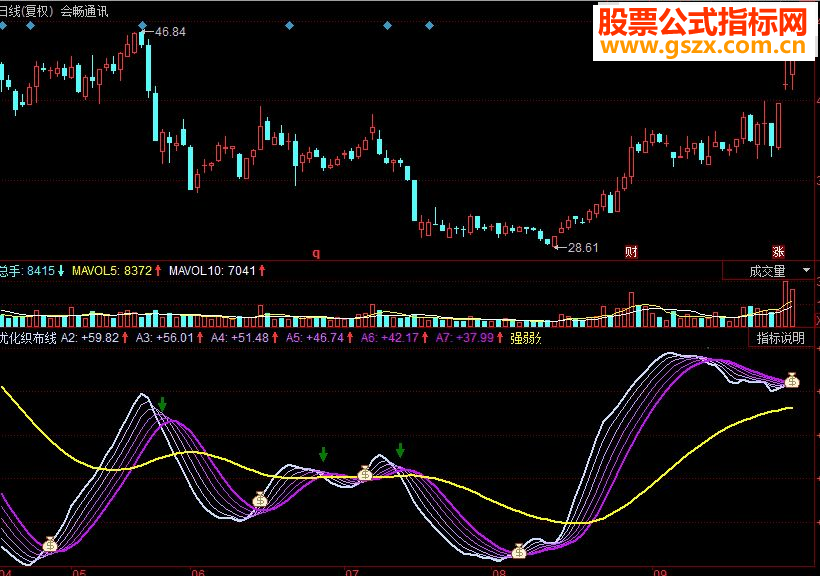Open the 指标说明 panel
The image size is (820, 576).
pos(778,338)
